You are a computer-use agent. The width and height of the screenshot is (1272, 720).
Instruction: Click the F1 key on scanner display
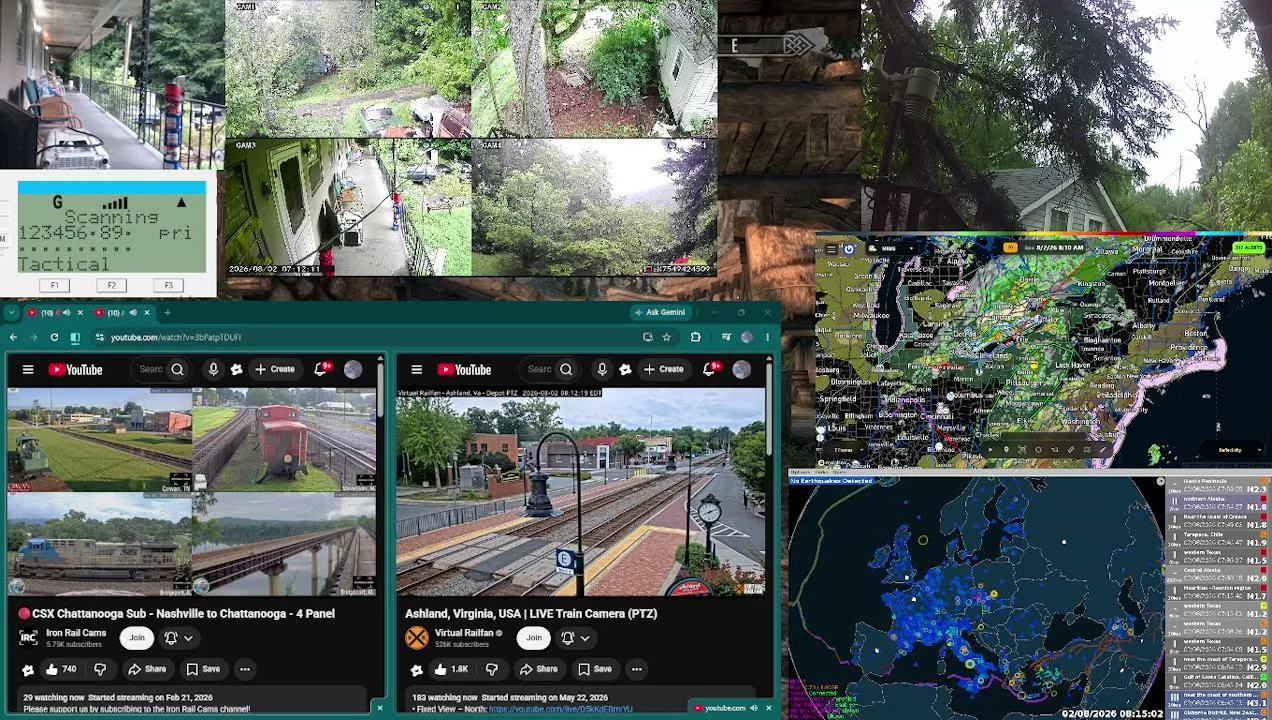click(55, 286)
